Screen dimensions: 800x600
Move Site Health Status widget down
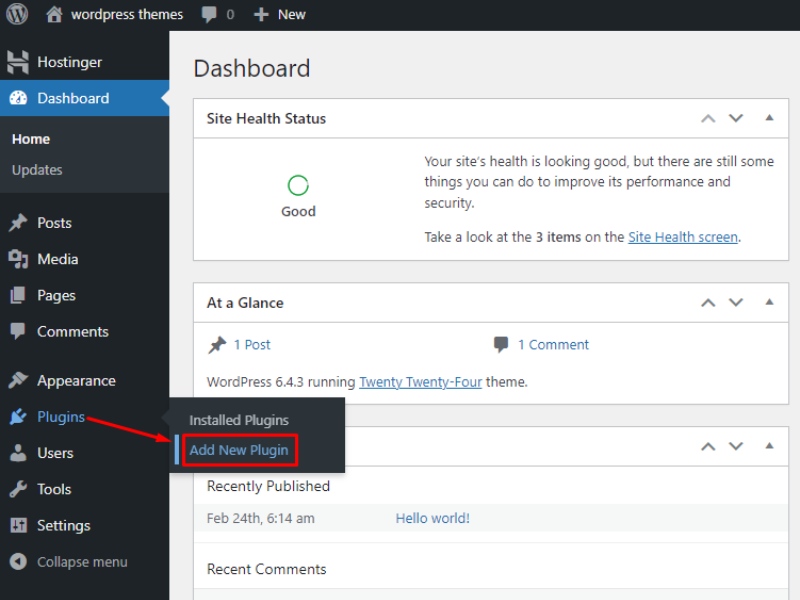pos(736,118)
